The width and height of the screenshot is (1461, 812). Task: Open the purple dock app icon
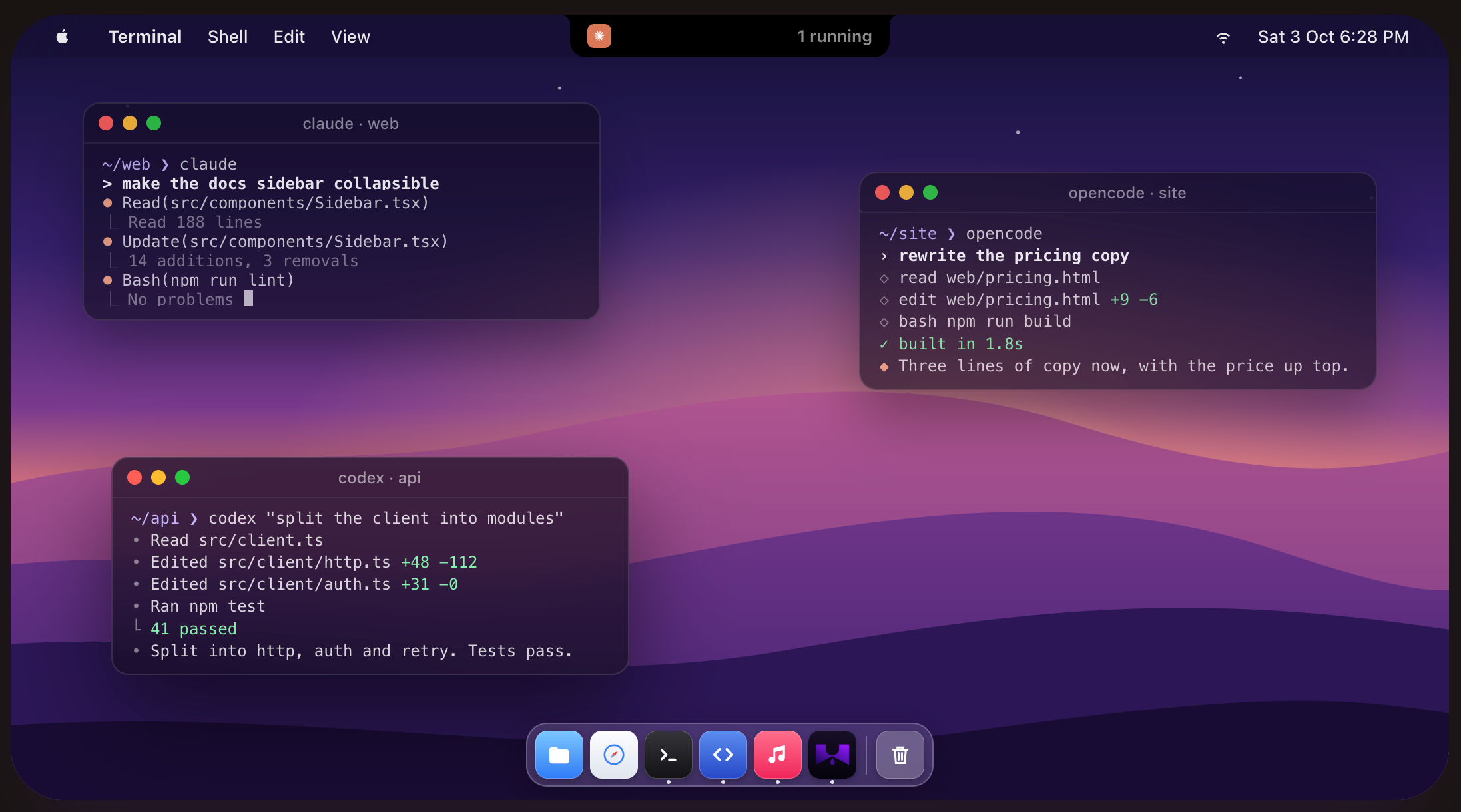point(832,755)
